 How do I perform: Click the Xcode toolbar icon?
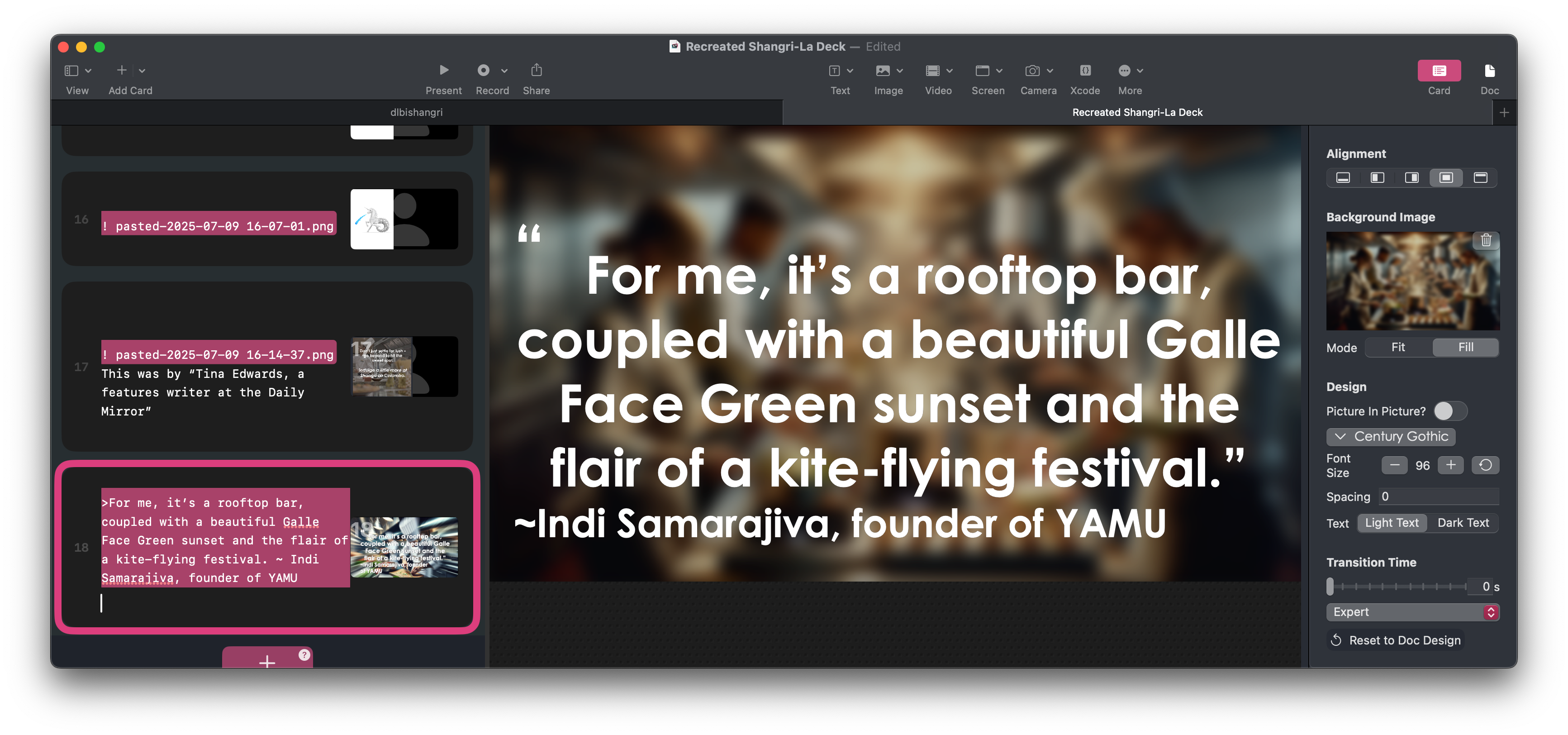(1085, 71)
